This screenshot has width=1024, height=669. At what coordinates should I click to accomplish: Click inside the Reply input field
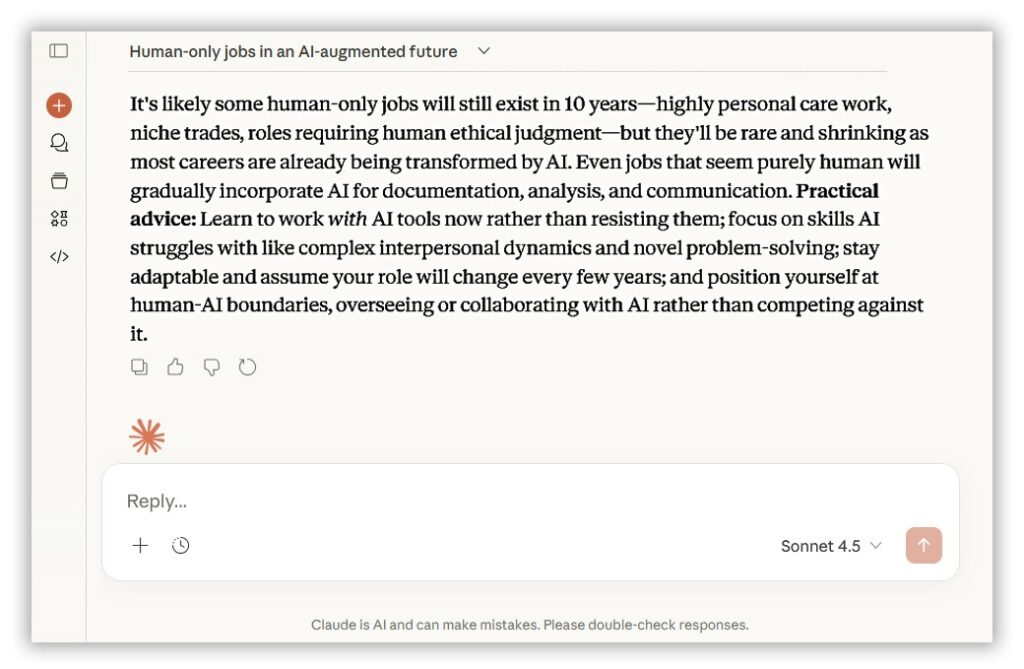click(400, 501)
